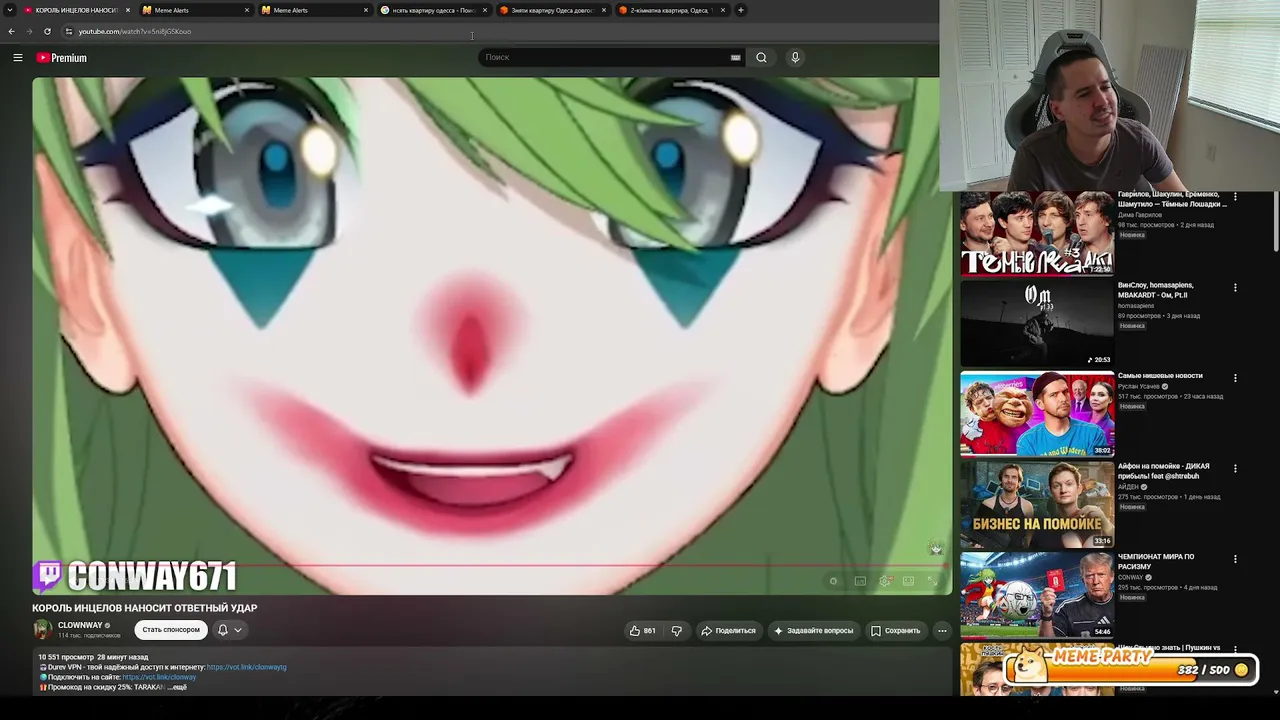Image resolution: width=1280 pixels, height=720 pixels.
Task: Switch to the second Meme Alerts tab
Action: 314,10
